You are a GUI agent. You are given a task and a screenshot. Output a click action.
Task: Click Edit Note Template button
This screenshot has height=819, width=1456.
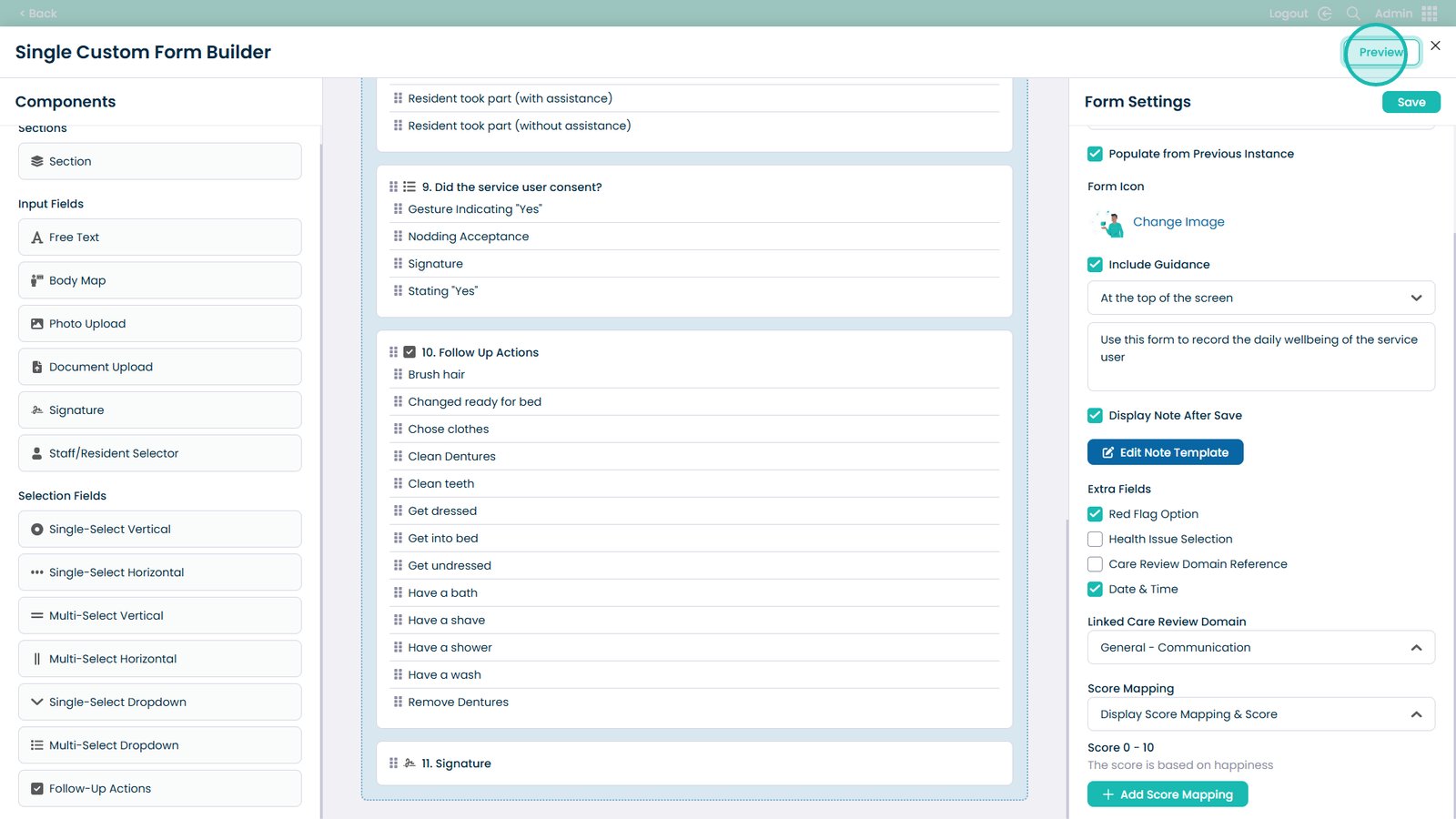point(1166,452)
